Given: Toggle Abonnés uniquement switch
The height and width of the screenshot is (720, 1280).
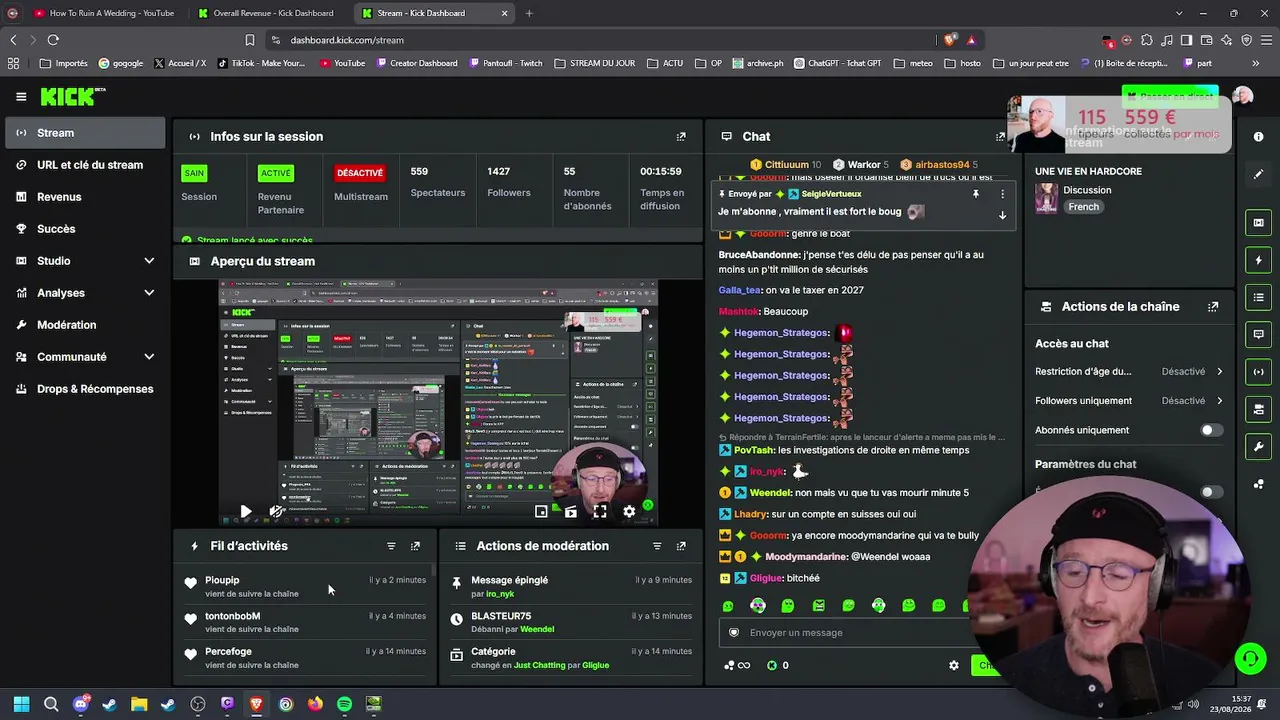Looking at the screenshot, I should tap(1211, 430).
